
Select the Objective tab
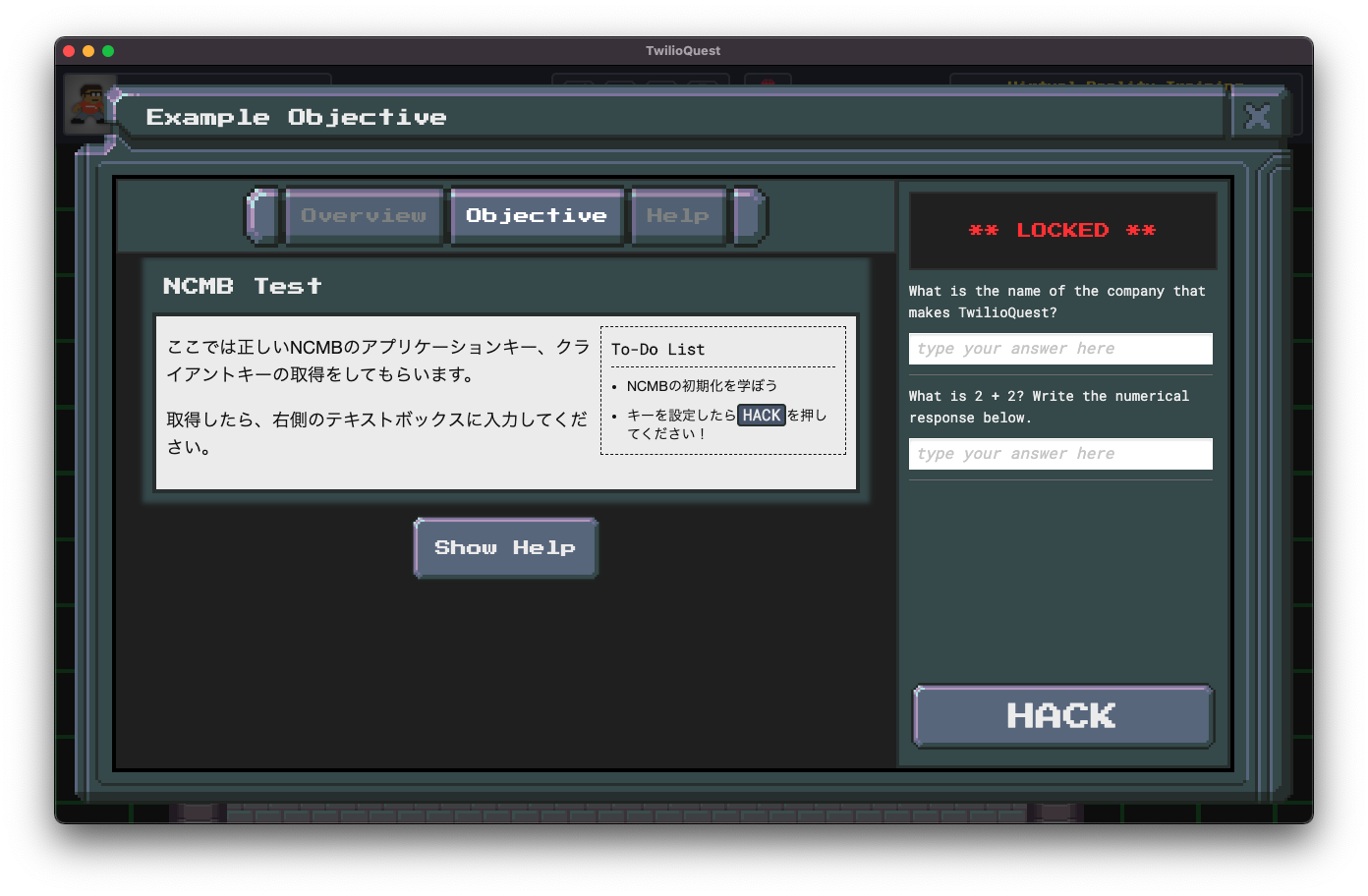coord(537,216)
